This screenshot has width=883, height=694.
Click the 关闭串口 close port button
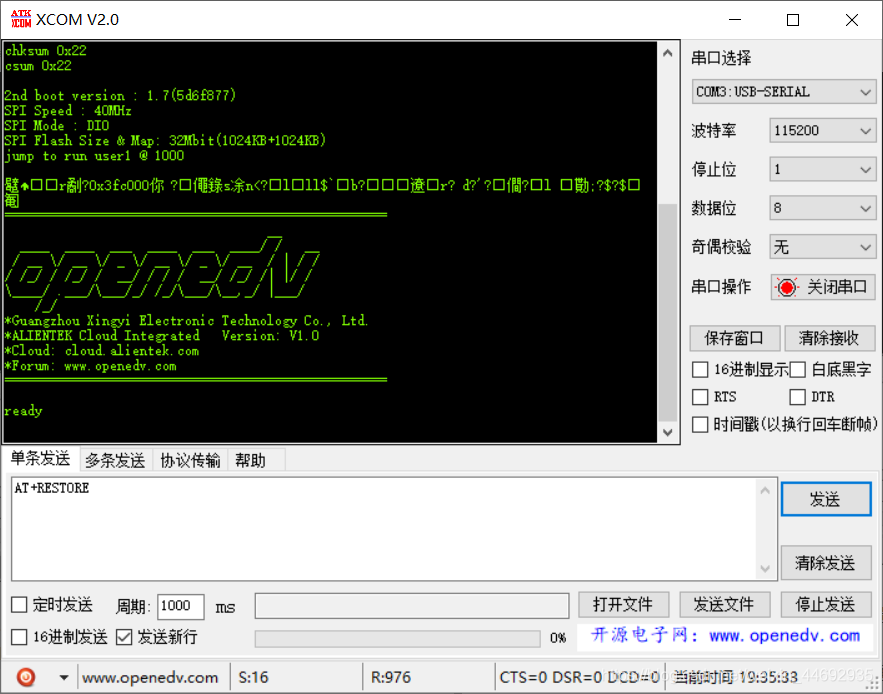tap(823, 287)
